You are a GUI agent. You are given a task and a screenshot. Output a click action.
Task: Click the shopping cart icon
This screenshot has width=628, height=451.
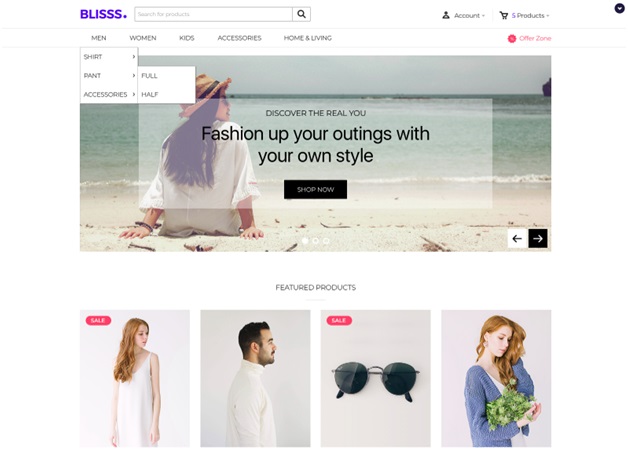(x=503, y=16)
